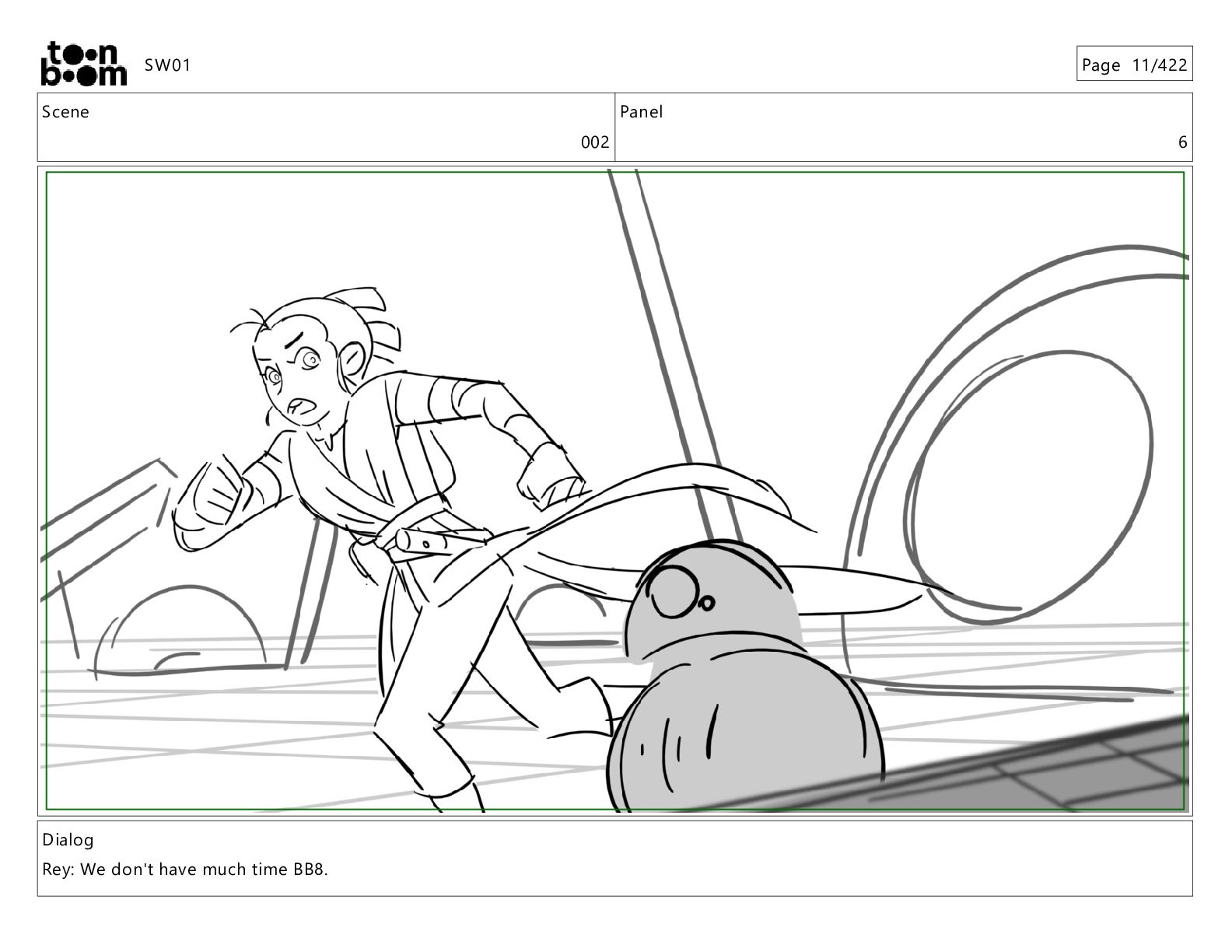Screen dimensions: 1232x952
Task: Select the SW01 project title text
Action: tap(167, 65)
